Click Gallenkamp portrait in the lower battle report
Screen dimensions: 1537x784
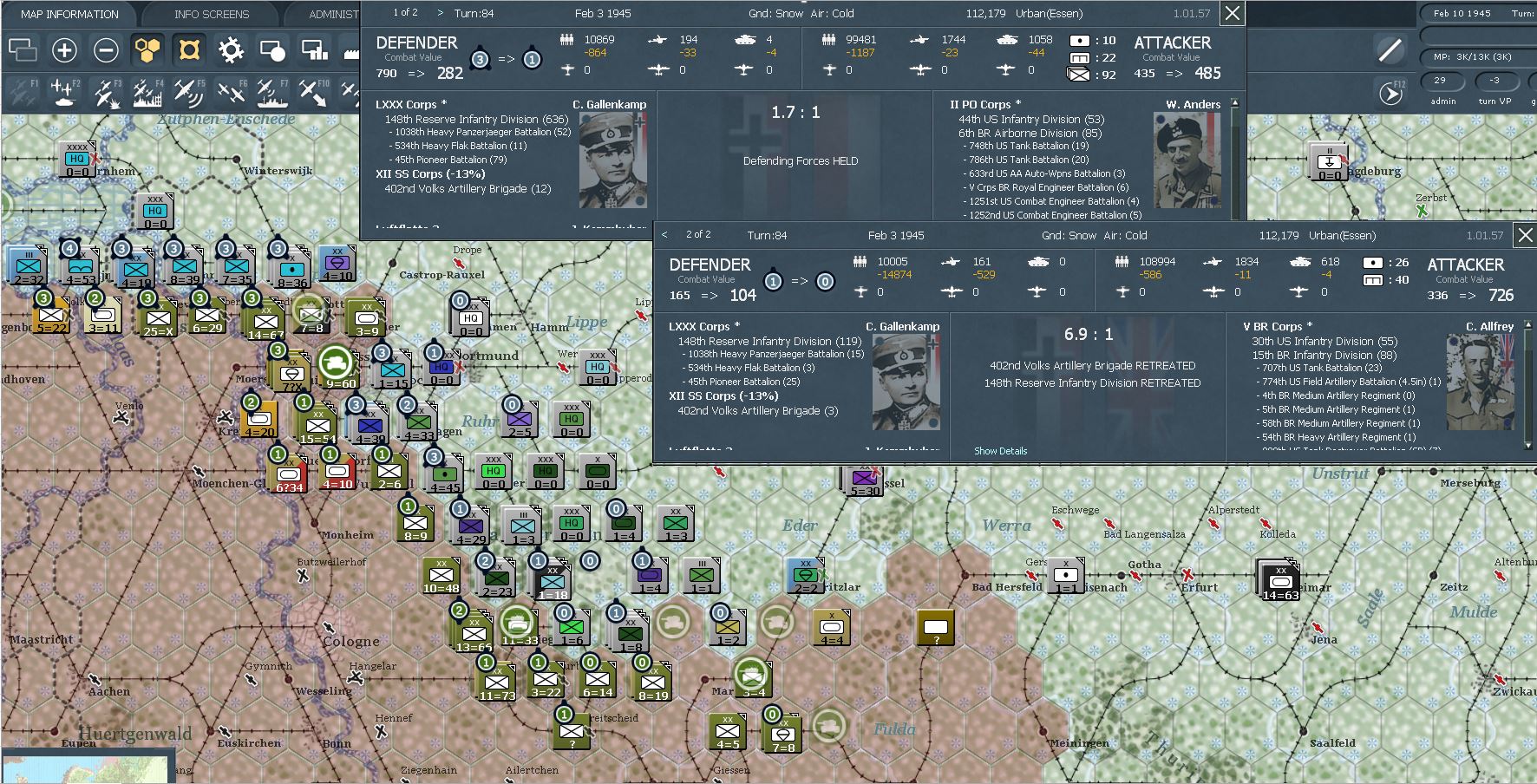point(906,382)
